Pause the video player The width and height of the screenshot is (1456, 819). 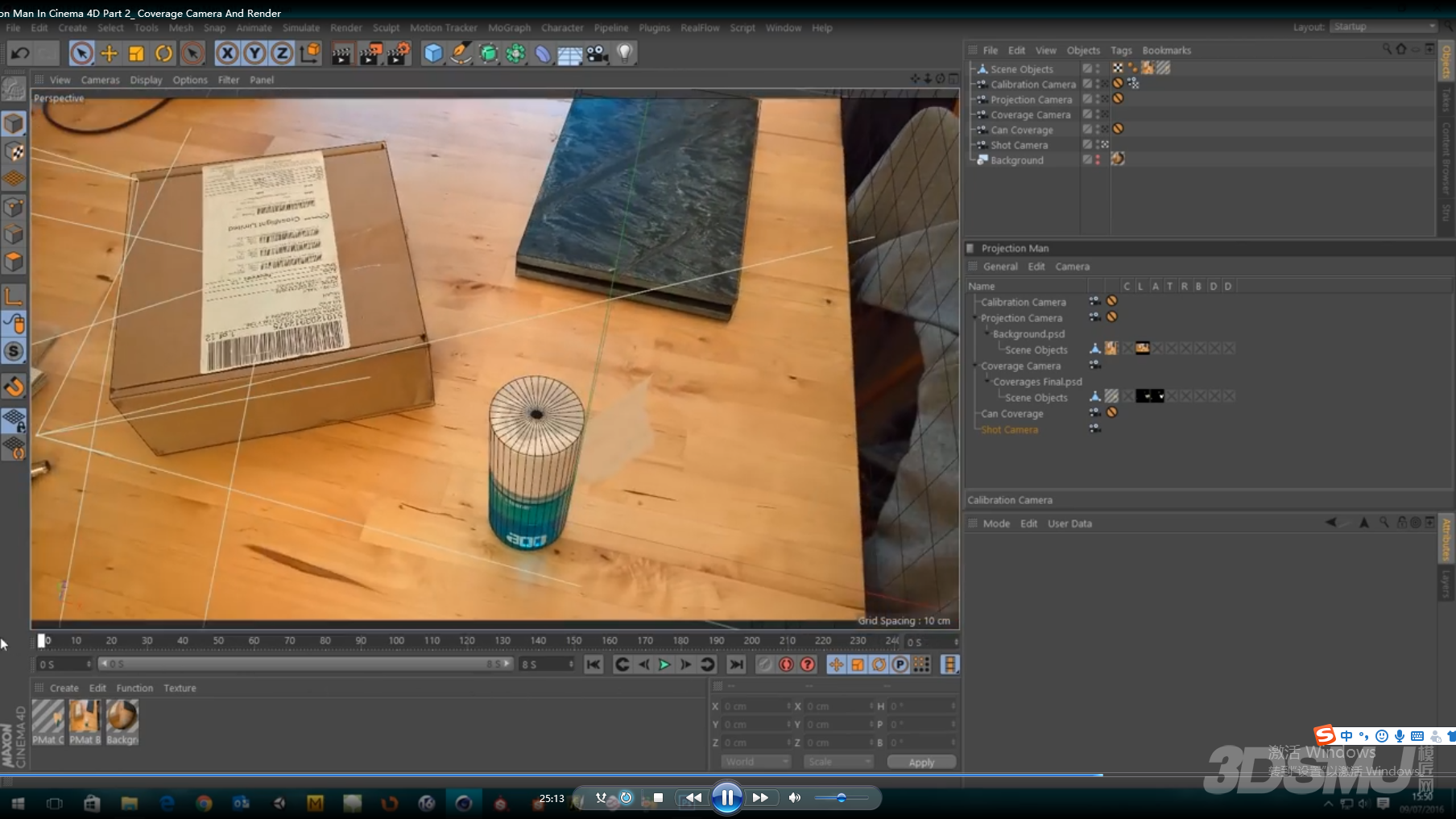pyautogui.click(x=726, y=798)
